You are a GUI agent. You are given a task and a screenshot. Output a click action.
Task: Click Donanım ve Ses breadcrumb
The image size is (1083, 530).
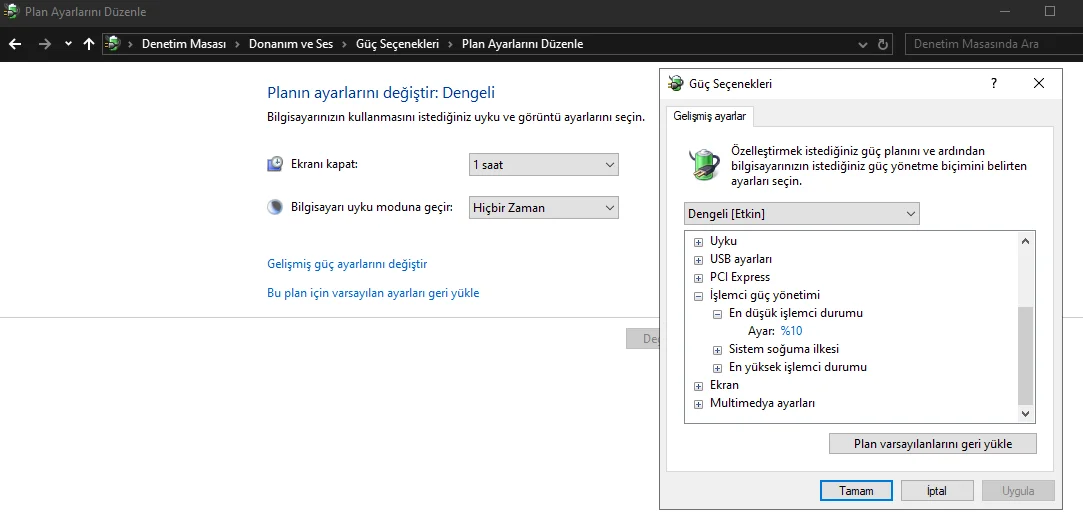[x=291, y=44]
